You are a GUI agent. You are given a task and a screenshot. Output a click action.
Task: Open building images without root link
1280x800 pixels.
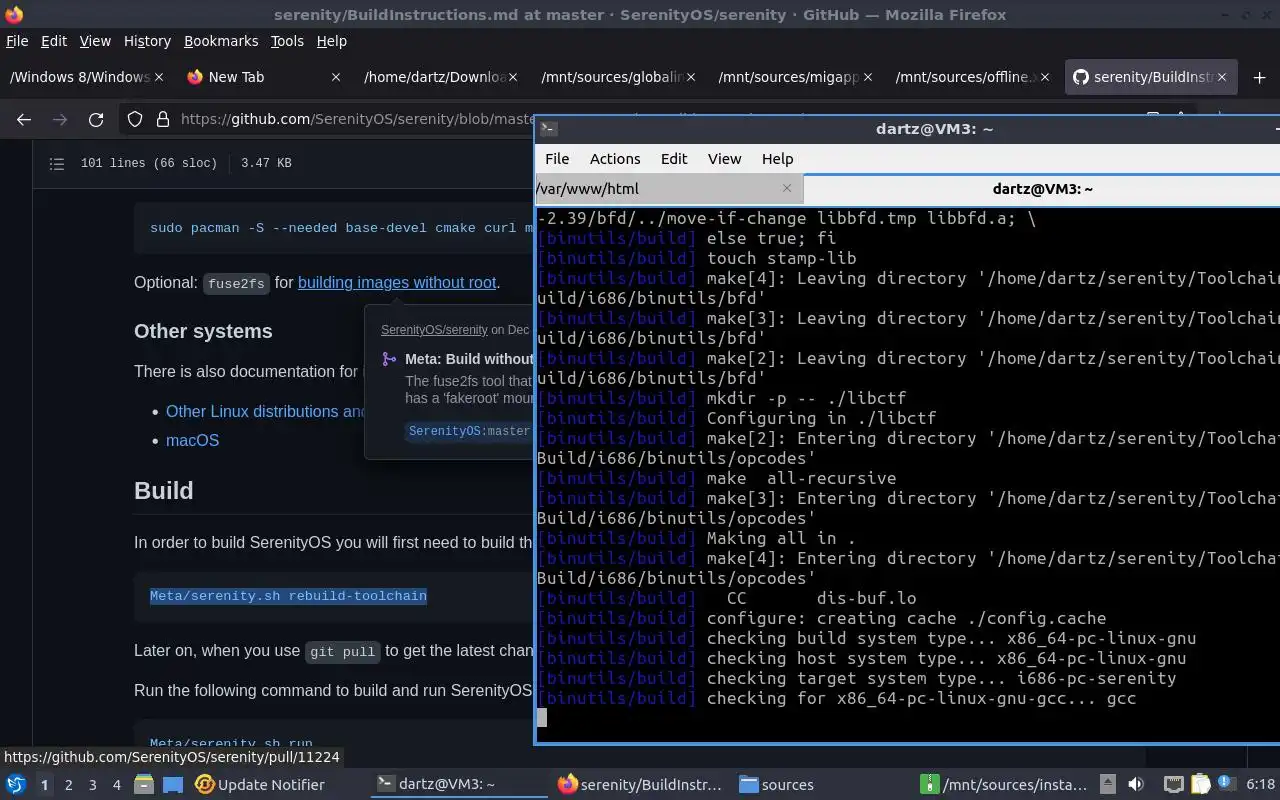397,283
